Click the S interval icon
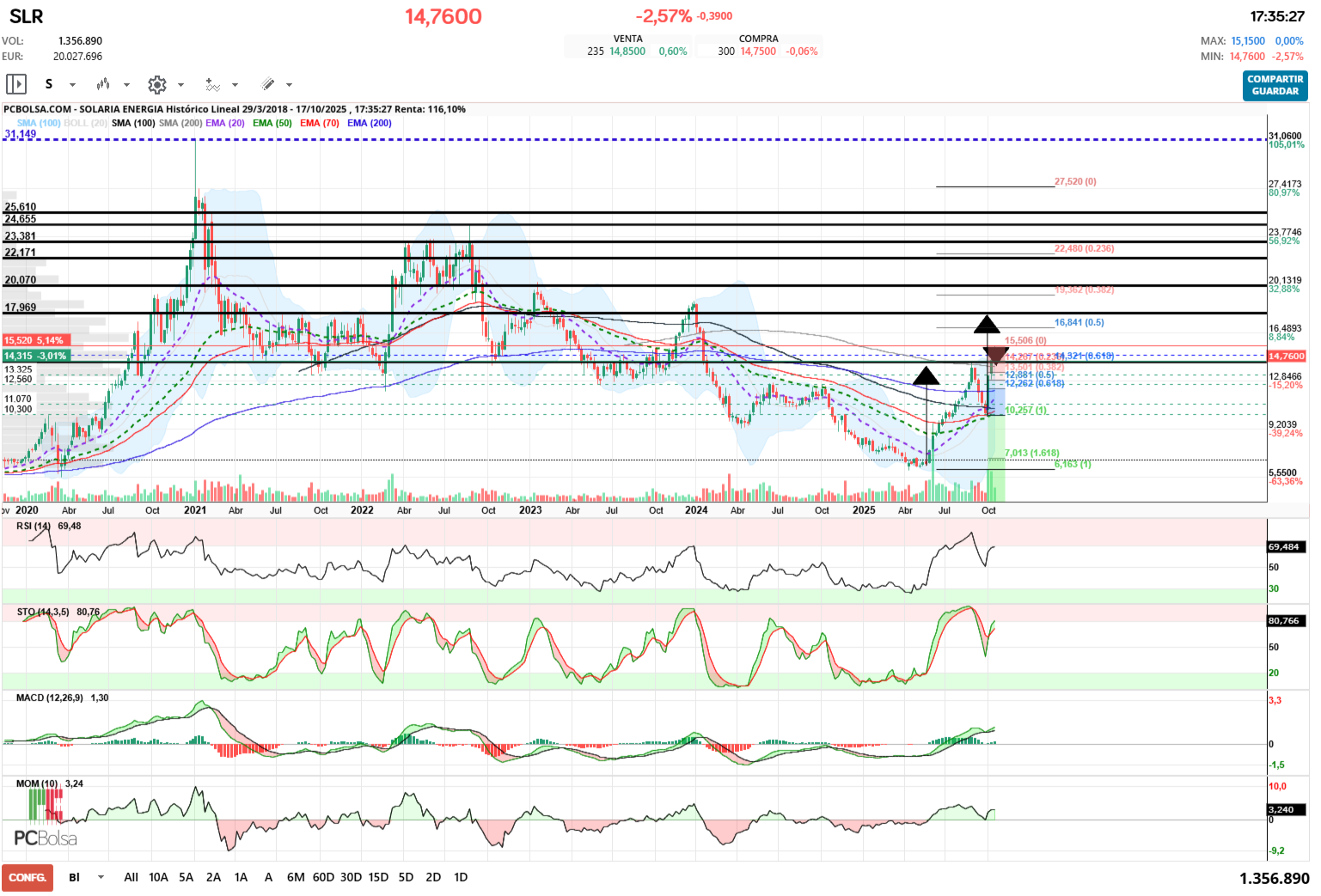Screen dimensions: 1321x896 pos(49,84)
